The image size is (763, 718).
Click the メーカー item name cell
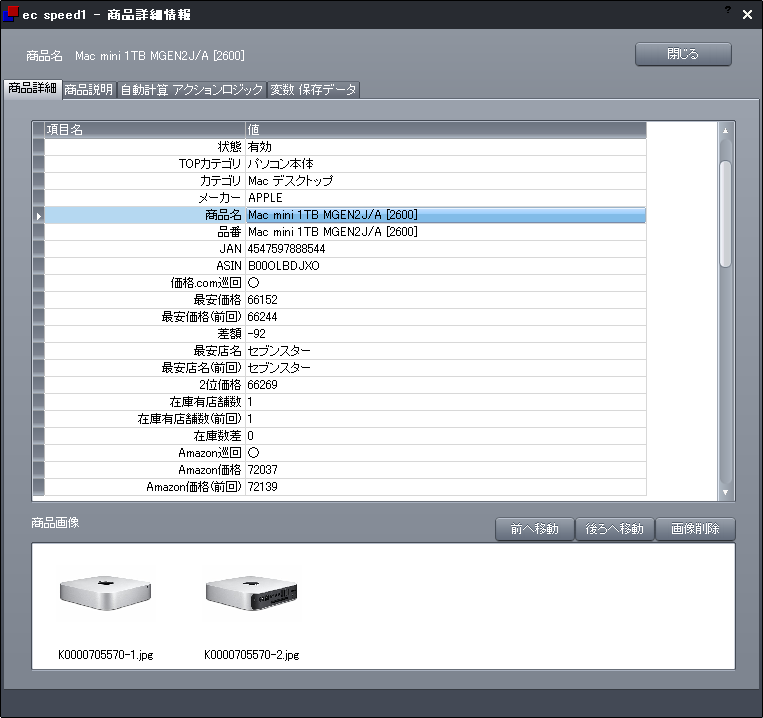[145, 198]
